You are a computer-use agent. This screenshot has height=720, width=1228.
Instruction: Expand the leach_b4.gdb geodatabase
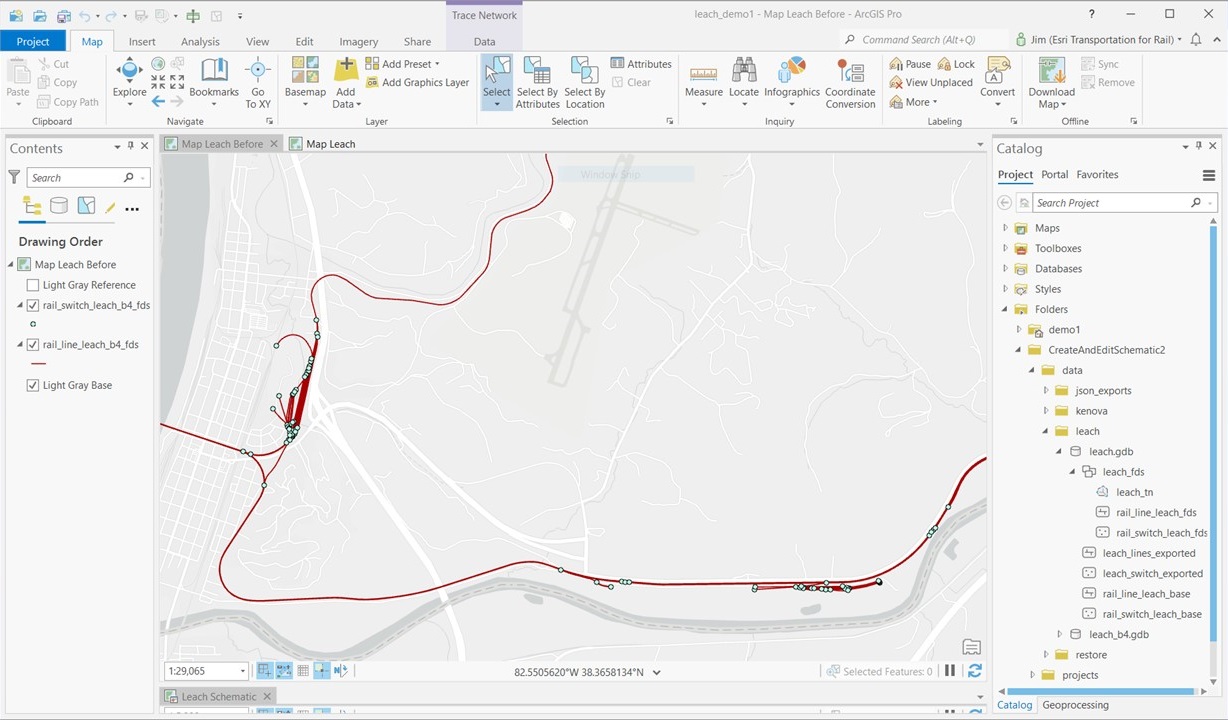pos(1059,633)
